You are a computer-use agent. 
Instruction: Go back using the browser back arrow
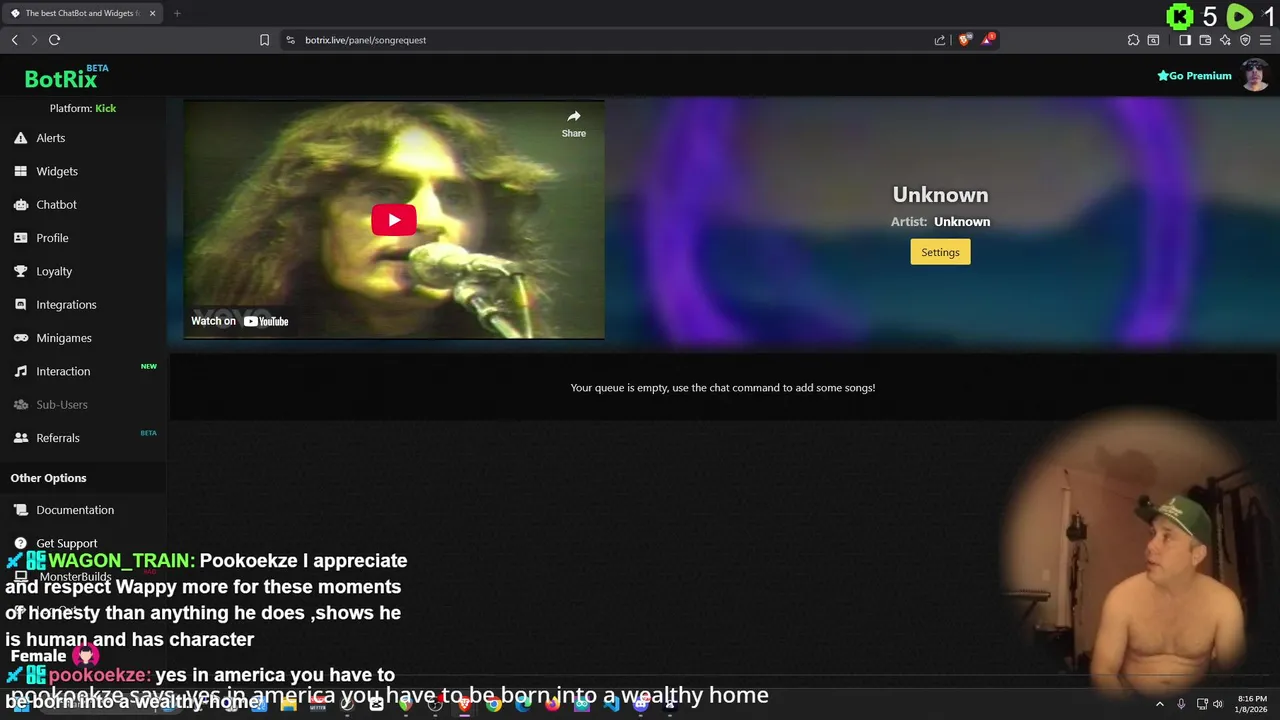14,40
